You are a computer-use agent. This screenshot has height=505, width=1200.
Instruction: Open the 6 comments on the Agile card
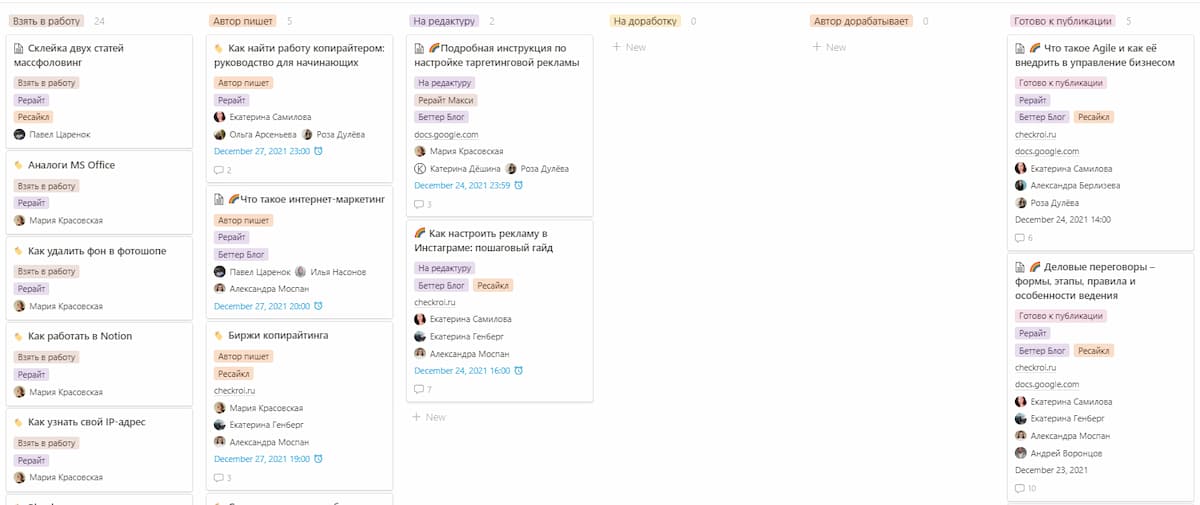coord(1023,238)
